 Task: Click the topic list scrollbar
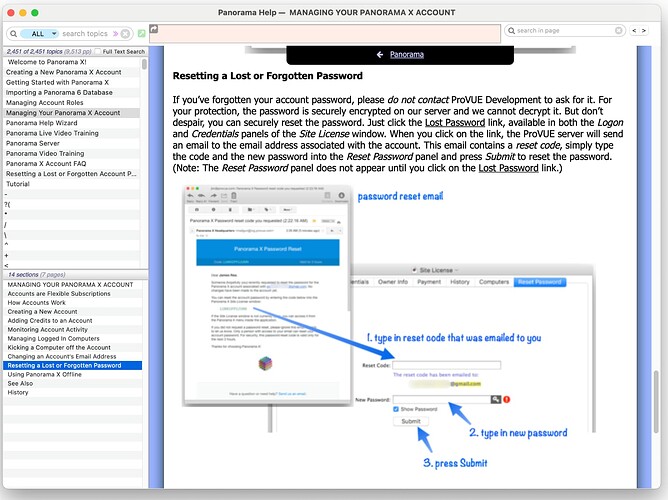(144, 160)
